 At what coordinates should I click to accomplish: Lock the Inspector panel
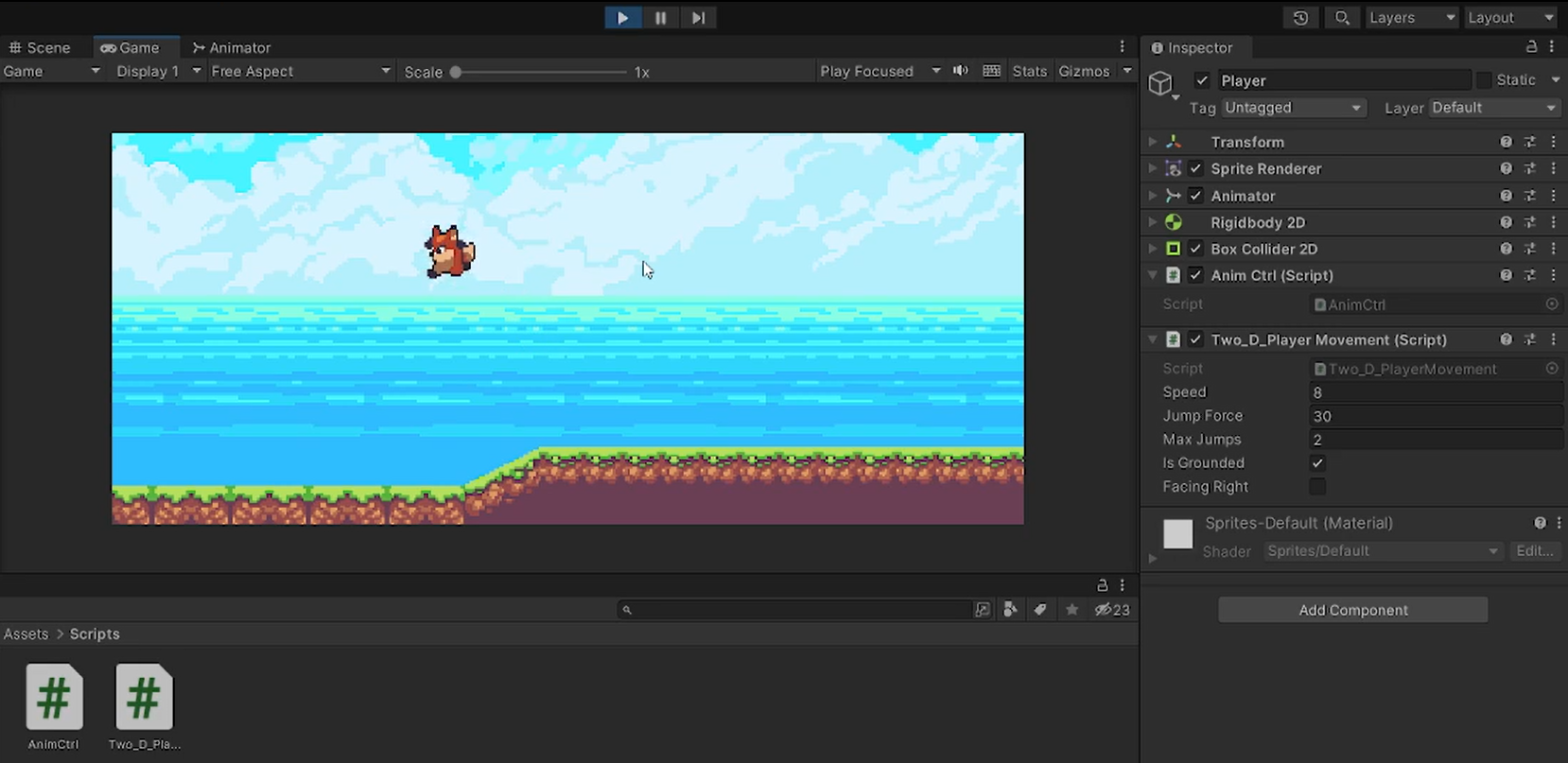[x=1531, y=47]
